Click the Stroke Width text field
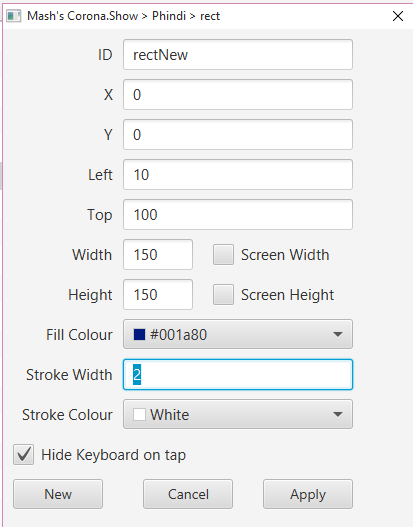413x527 pixels. tap(238, 374)
